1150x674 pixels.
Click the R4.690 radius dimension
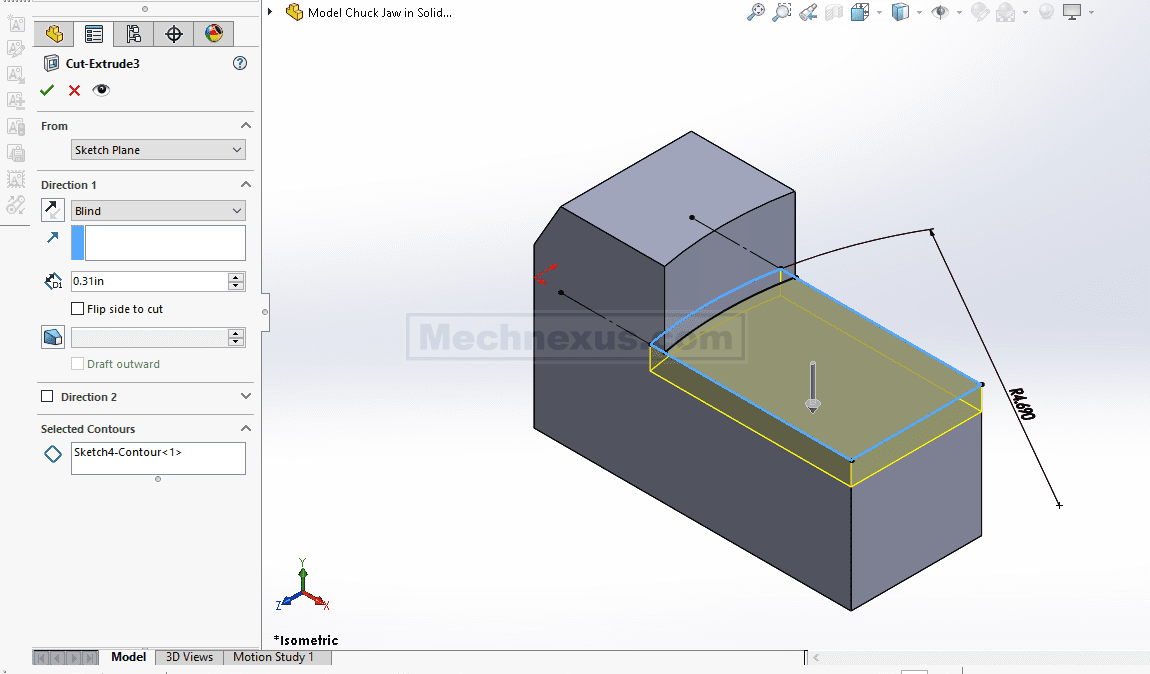point(1022,403)
